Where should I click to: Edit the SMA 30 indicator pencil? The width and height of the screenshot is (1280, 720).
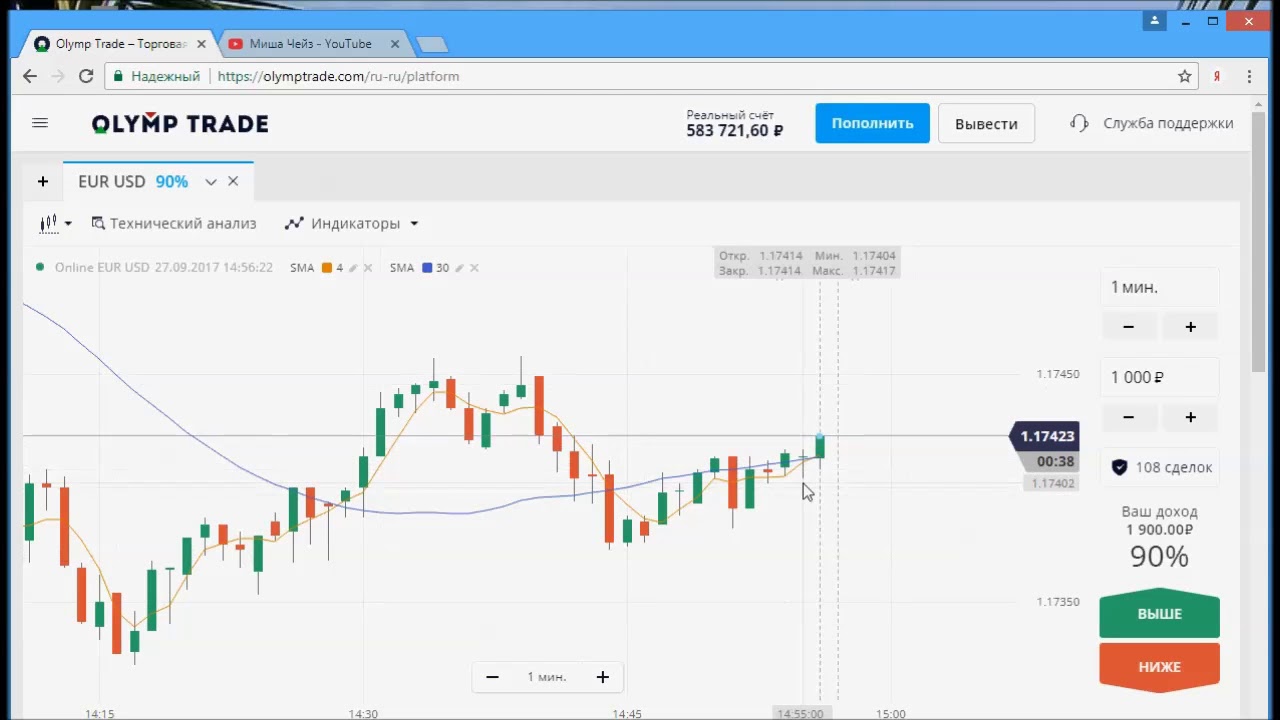click(x=459, y=268)
